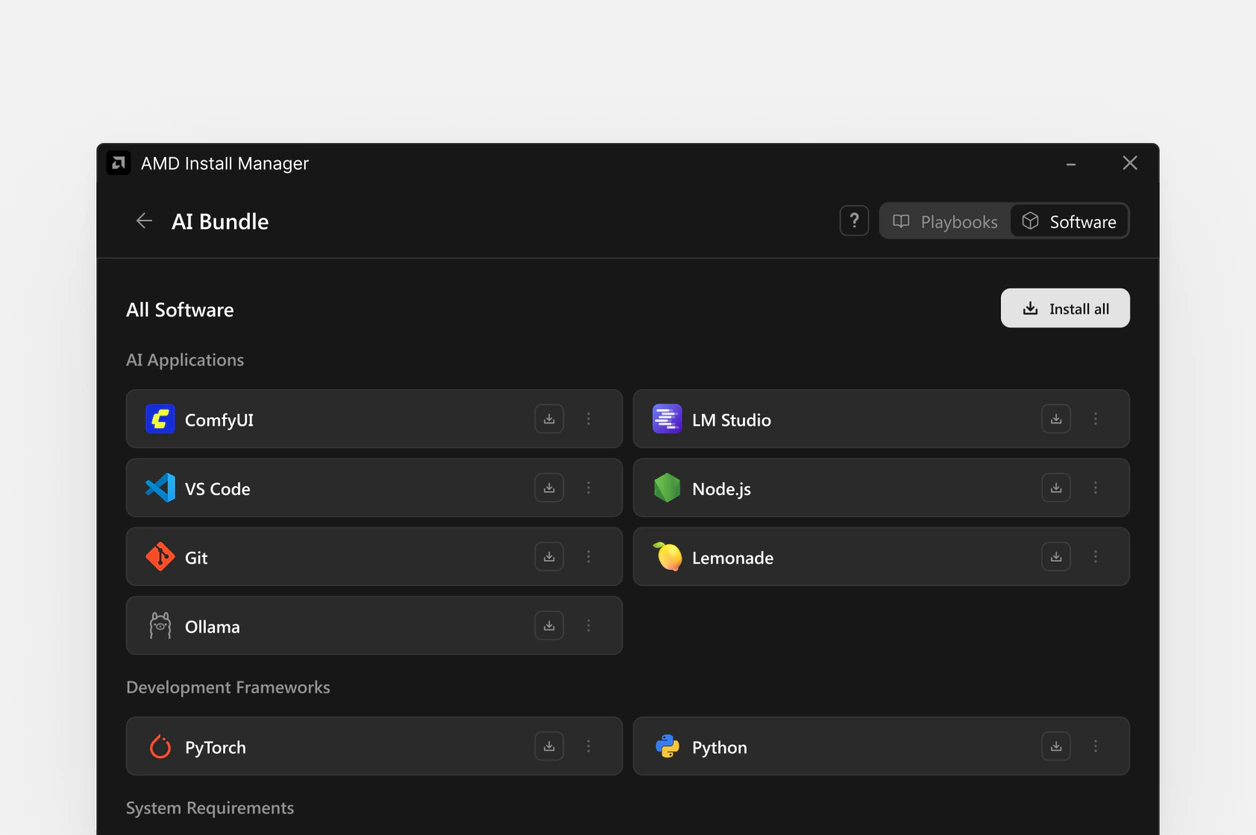Click the Ollama name label
This screenshot has height=835, width=1256.
212,627
